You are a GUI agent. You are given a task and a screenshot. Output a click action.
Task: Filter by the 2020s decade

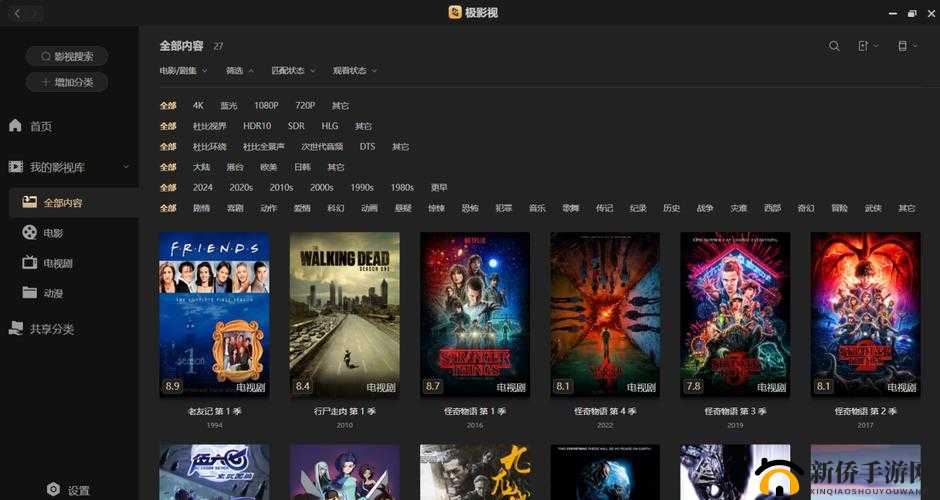[x=241, y=188]
